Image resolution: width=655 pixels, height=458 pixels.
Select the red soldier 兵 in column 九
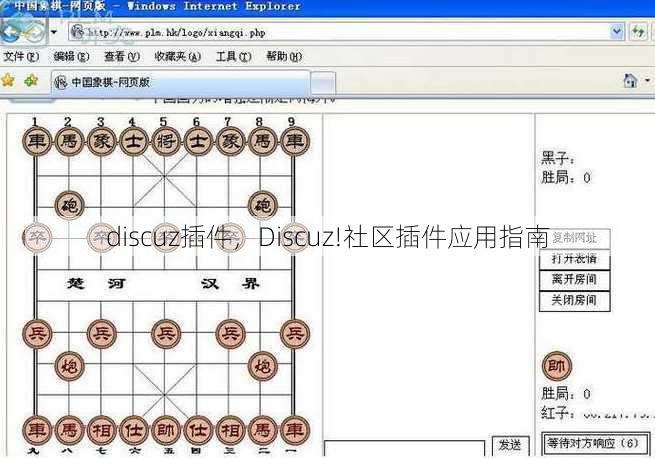[x=37, y=334]
